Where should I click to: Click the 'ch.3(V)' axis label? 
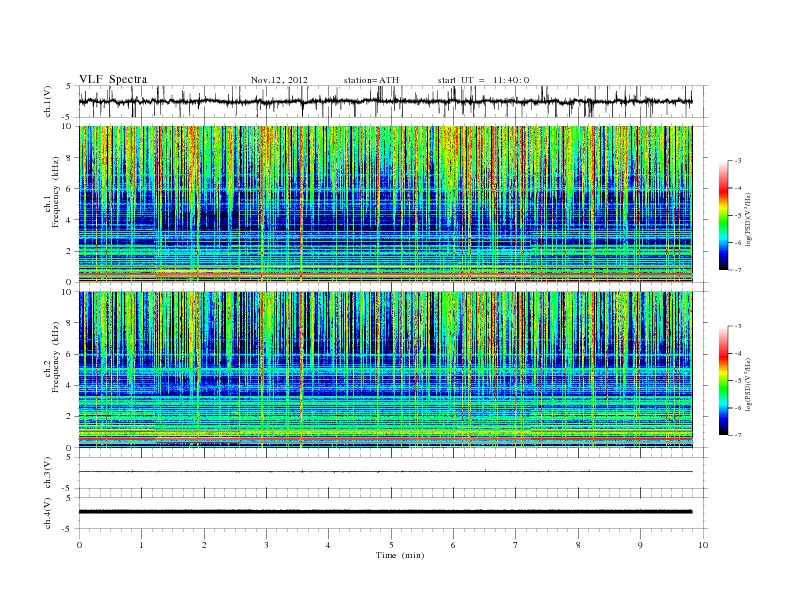click(48, 473)
